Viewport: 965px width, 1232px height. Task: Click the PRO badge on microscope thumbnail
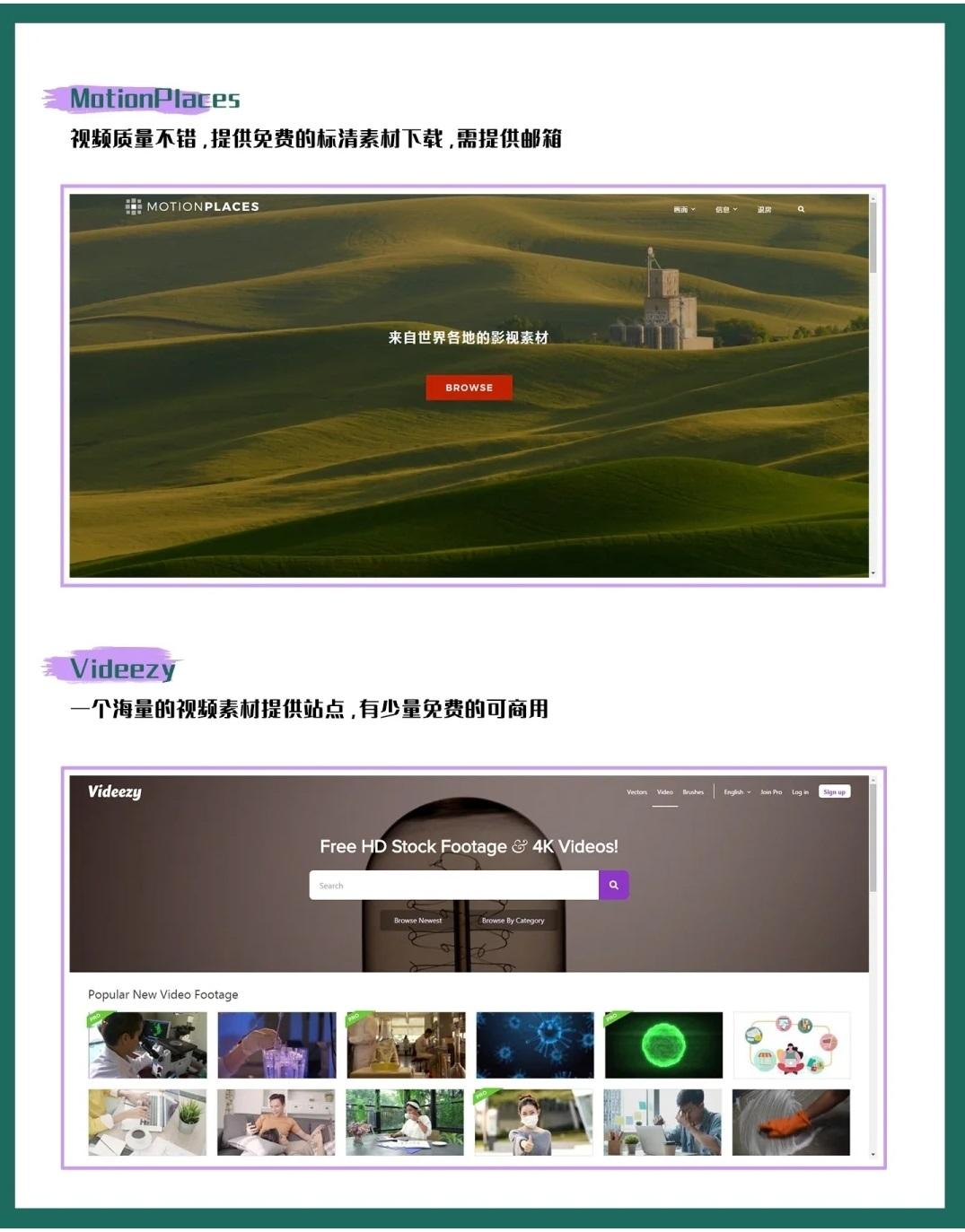(97, 1018)
